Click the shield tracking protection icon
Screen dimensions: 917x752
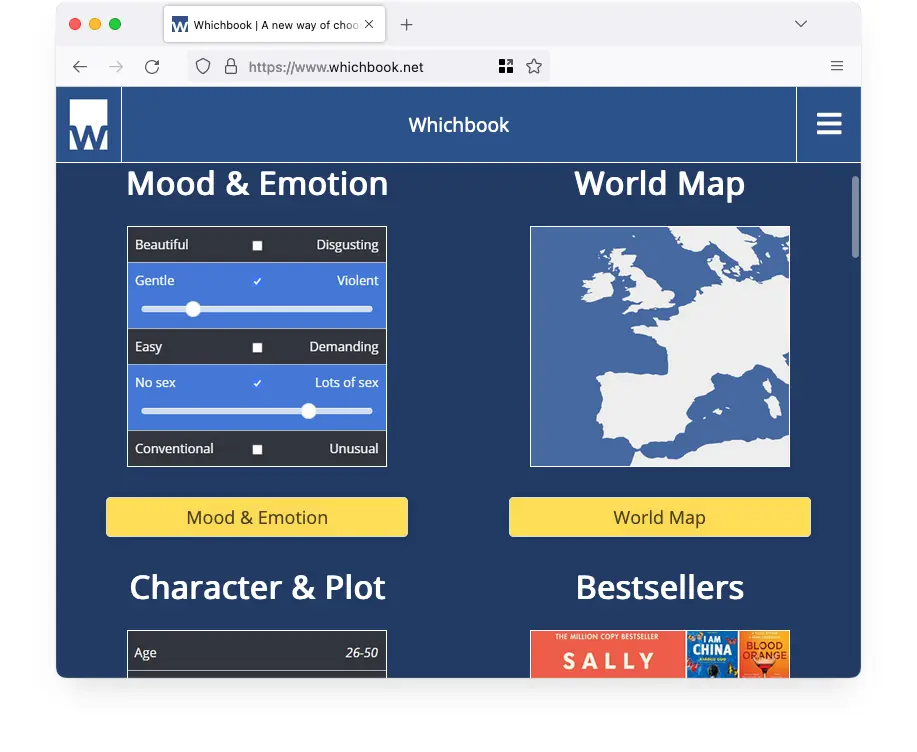pos(202,67)
